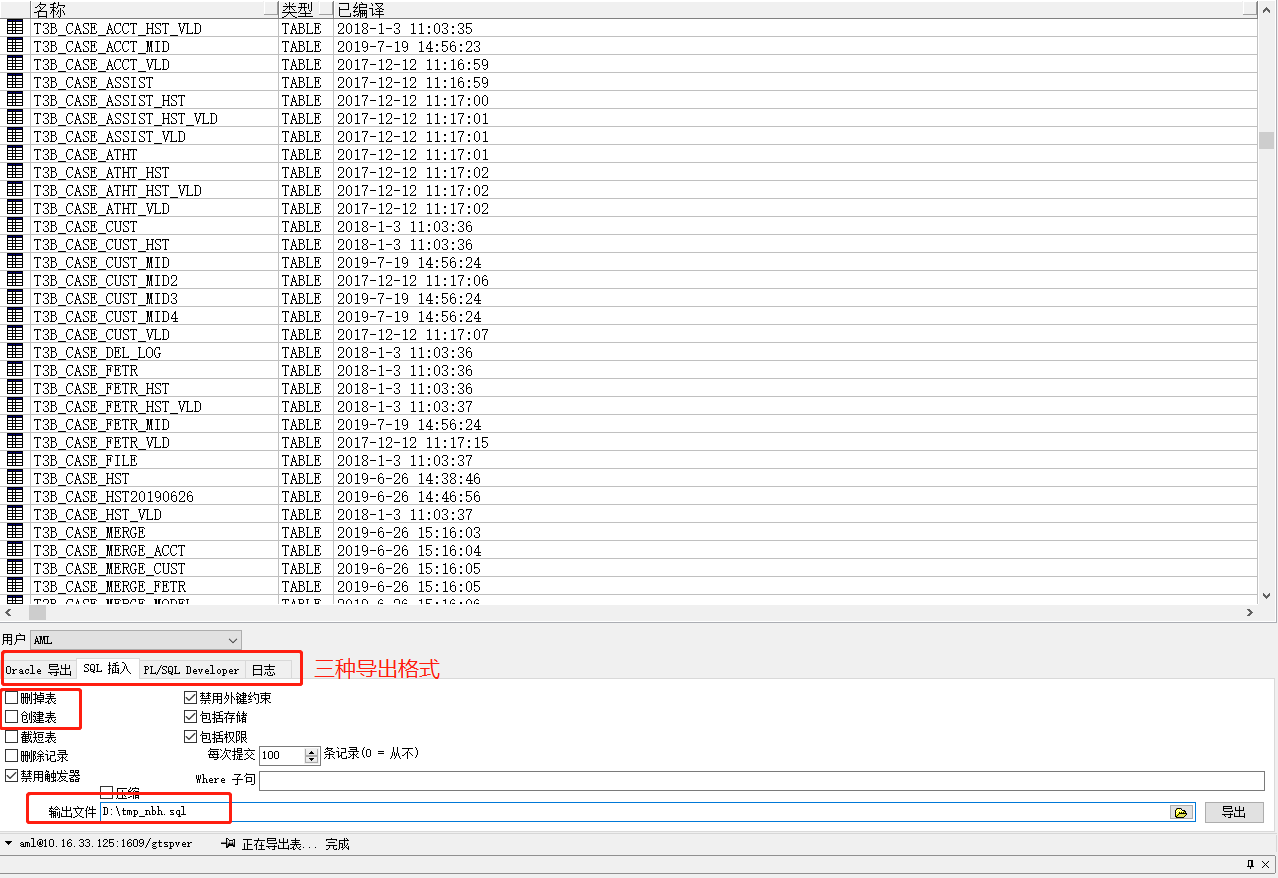
Task: Click the table icon next to T3B_CASE_DEL_LOG
Action: [15, 352]
